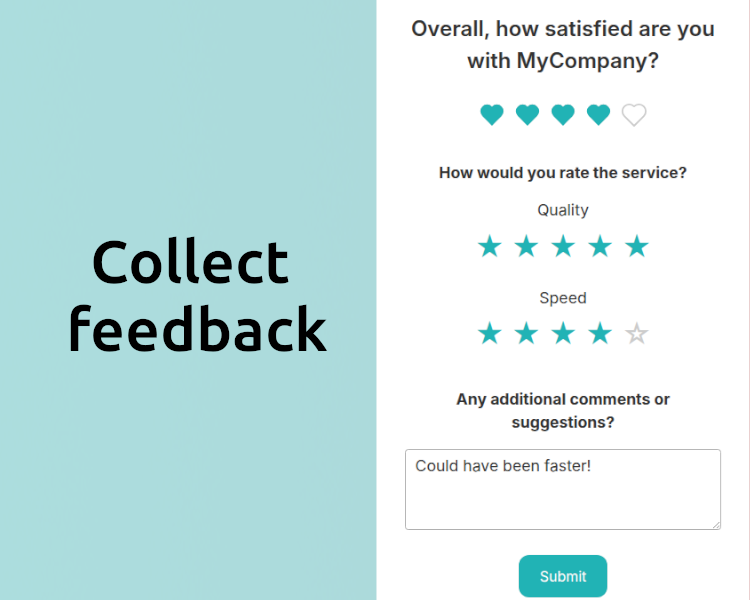Click the third Quality star
This screenshot has width=750, height=600.
(563, 246)
